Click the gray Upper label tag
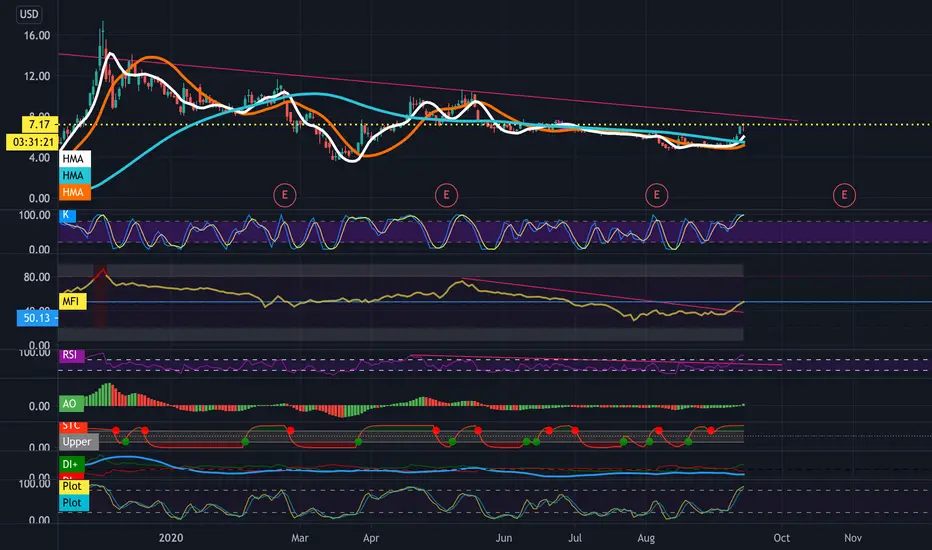The image size is (932, 550). point(78,442)
